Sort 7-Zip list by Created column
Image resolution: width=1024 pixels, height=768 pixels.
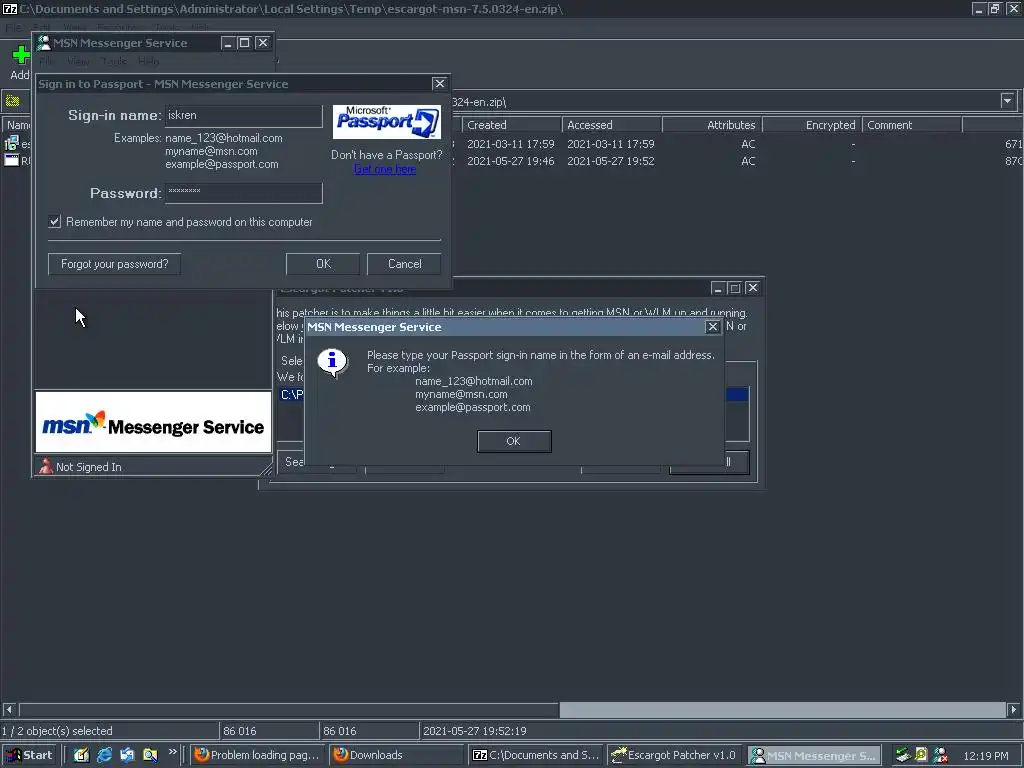click(511, 125)
